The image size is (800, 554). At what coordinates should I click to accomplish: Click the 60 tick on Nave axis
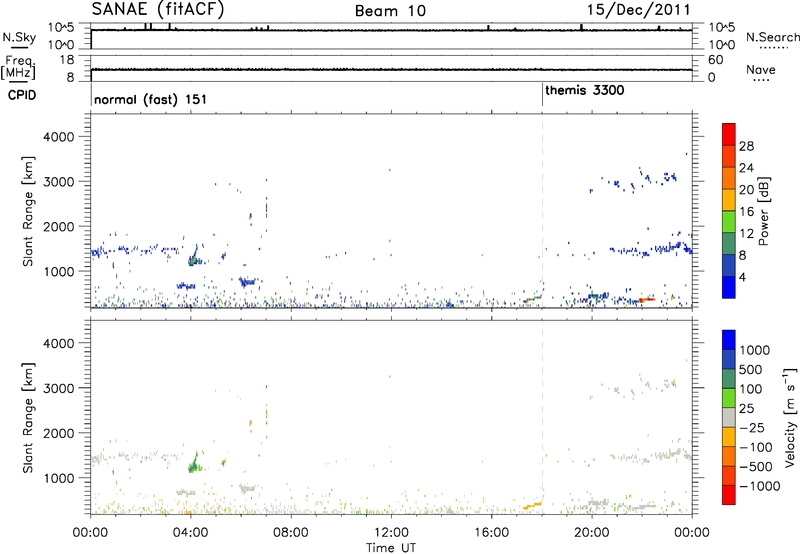coord(715,60)
